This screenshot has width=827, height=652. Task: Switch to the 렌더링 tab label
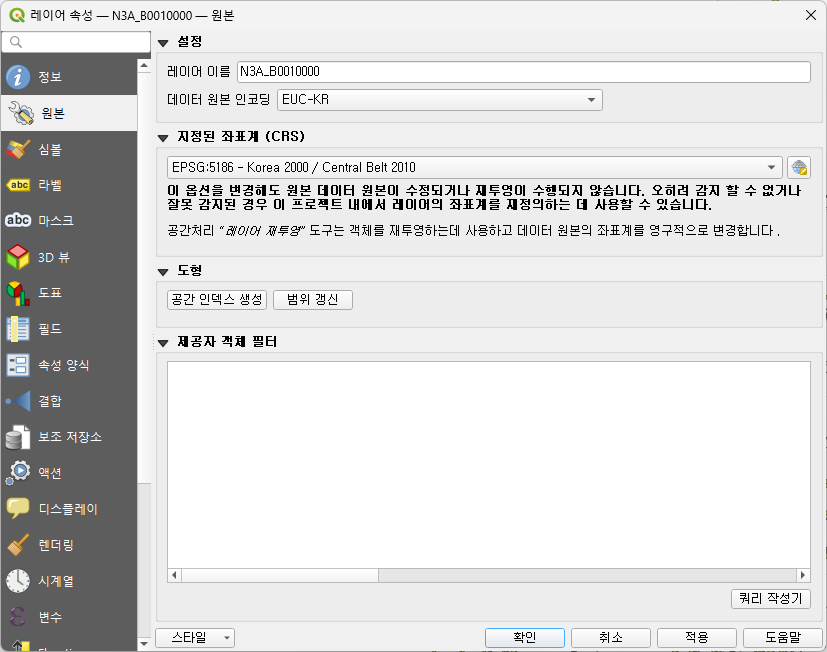tap(56, 545)
